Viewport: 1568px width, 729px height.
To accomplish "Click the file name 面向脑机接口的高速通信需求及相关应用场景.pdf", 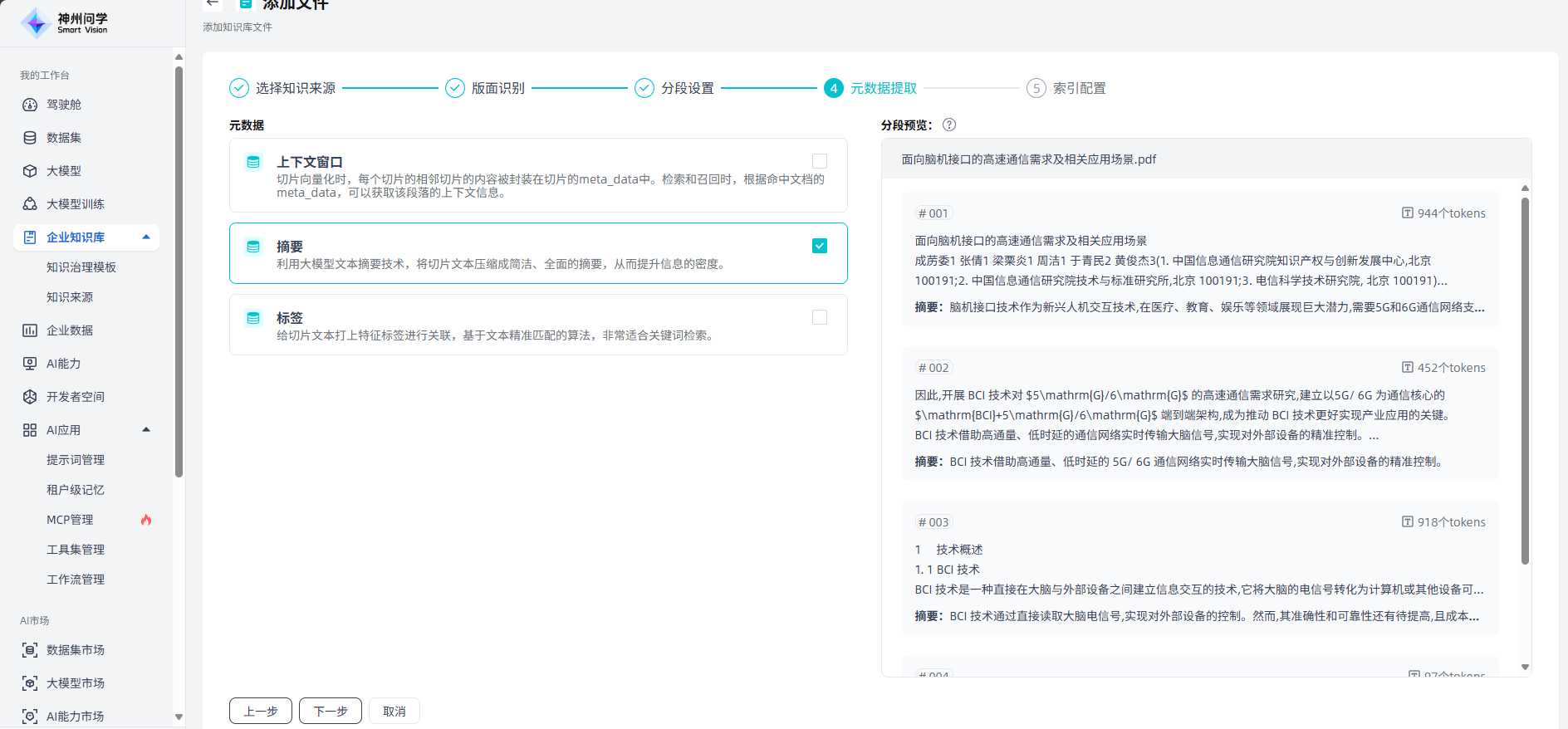I will click(1029, 159).
